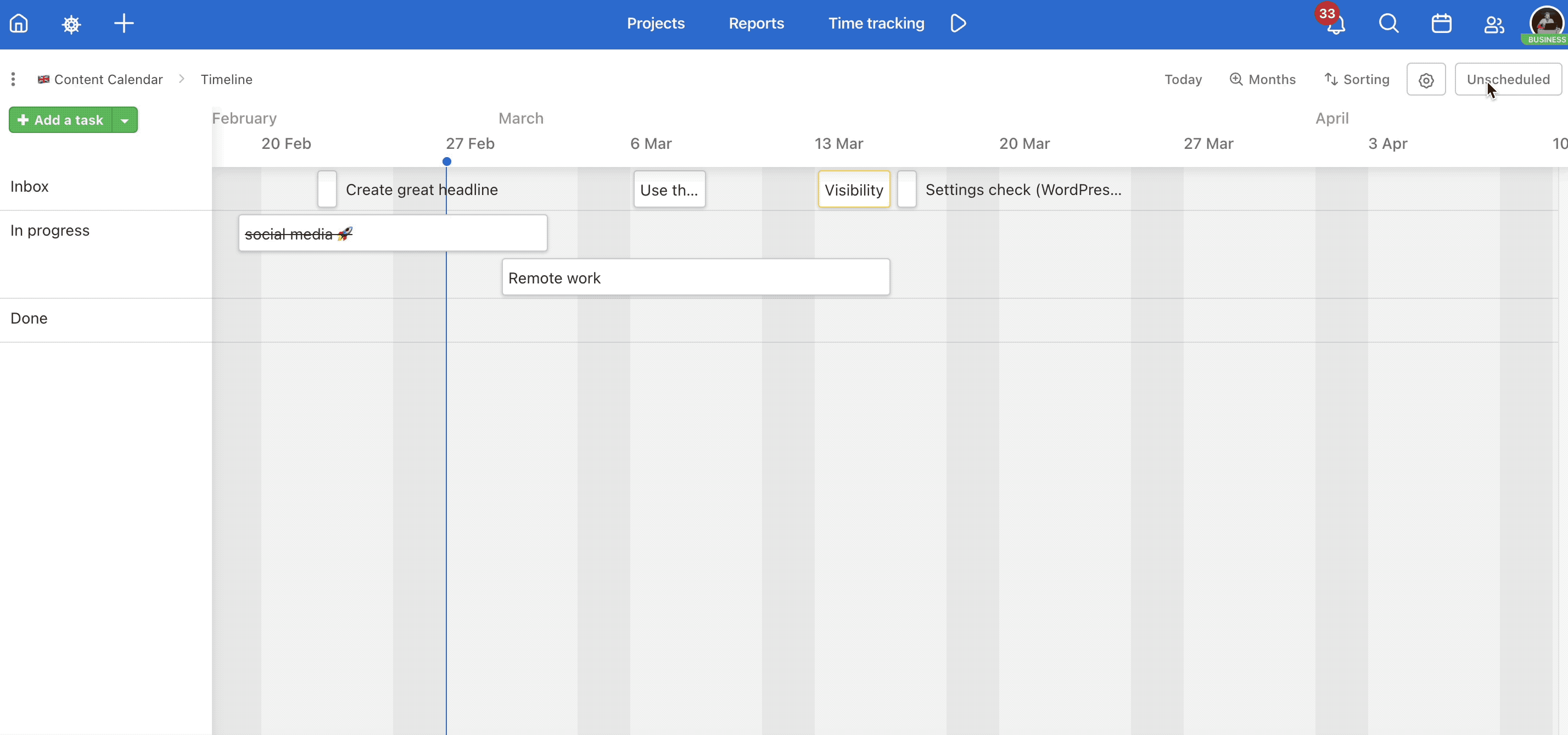Click the people/team members icon
Viewport: 1568px width, 735px height.
tap(1493, 23)
